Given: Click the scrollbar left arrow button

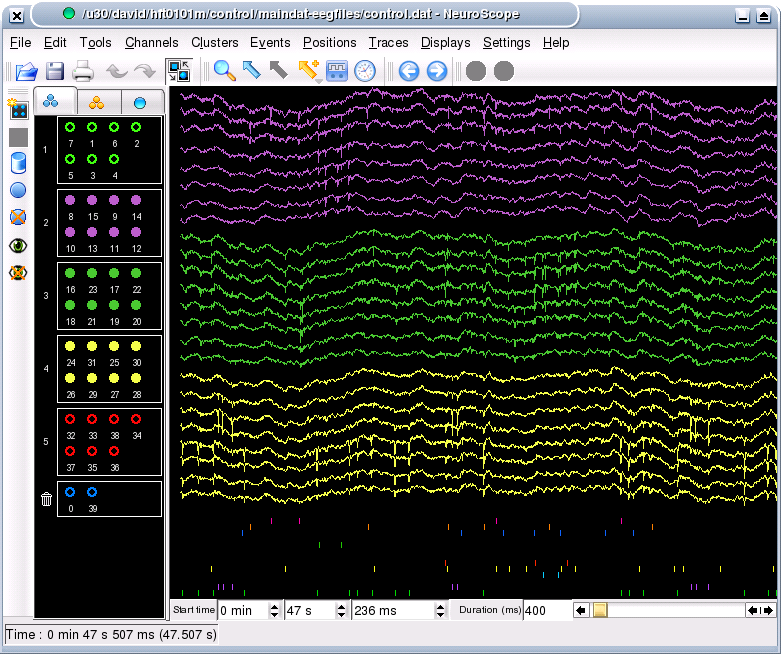Looking at the screenshot, I should [x=581, y=610].
